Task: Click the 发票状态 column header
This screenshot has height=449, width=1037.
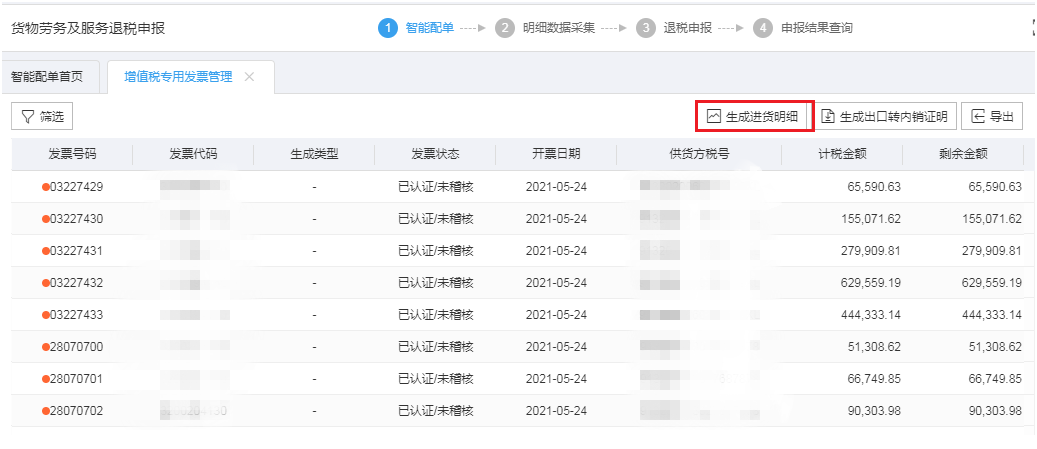Action: click(x=435, y=154)
